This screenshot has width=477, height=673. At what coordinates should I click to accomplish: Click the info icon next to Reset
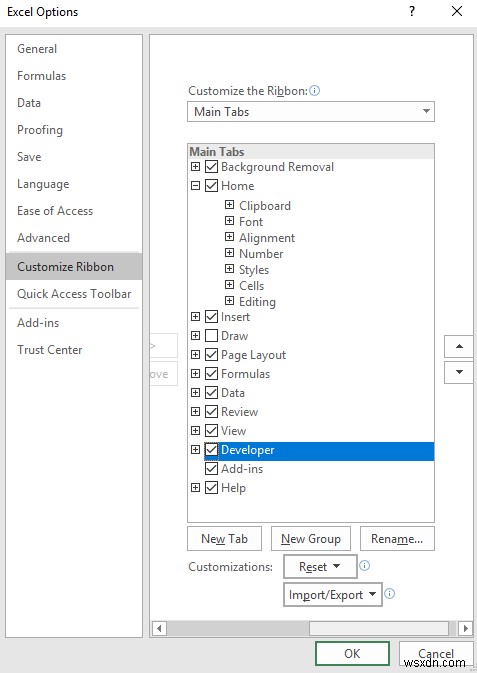(x=365, y=566)
